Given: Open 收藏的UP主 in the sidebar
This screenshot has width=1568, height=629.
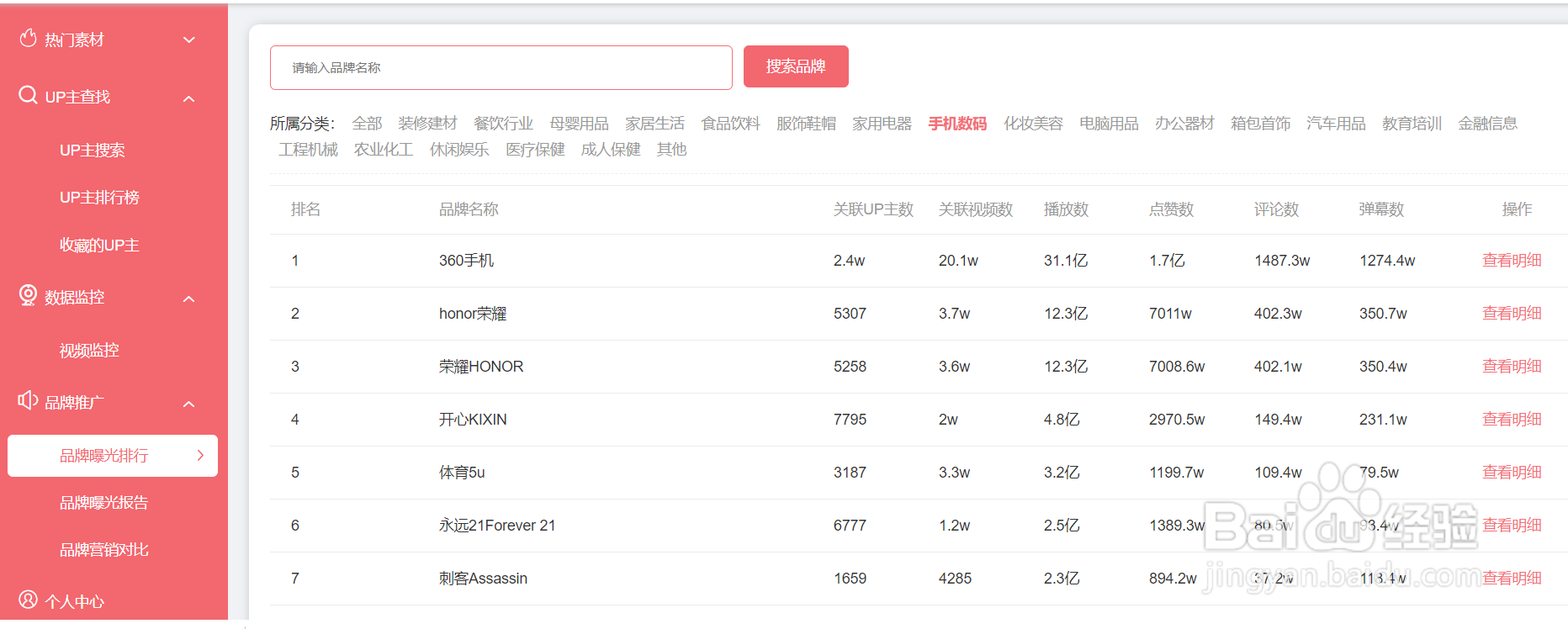Looking at the screenshot, I should point(99,245).
